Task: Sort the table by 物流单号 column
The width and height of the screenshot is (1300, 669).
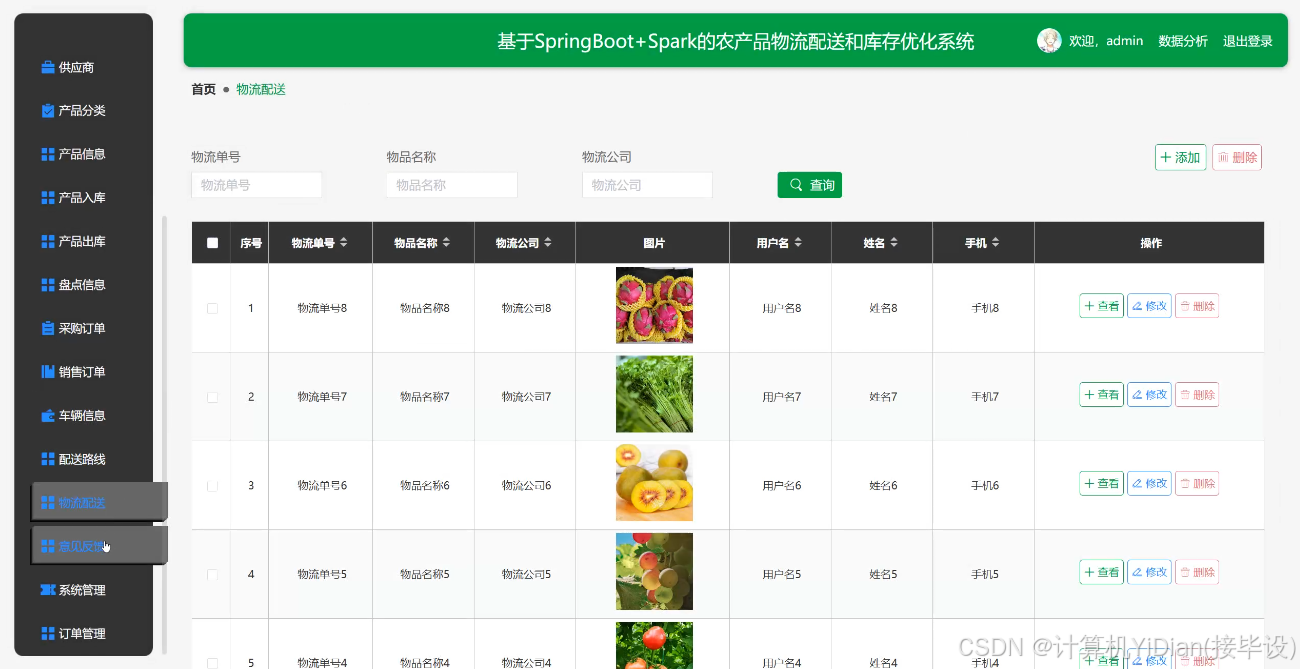Action: pyautogui.click(x=343, y=241)
